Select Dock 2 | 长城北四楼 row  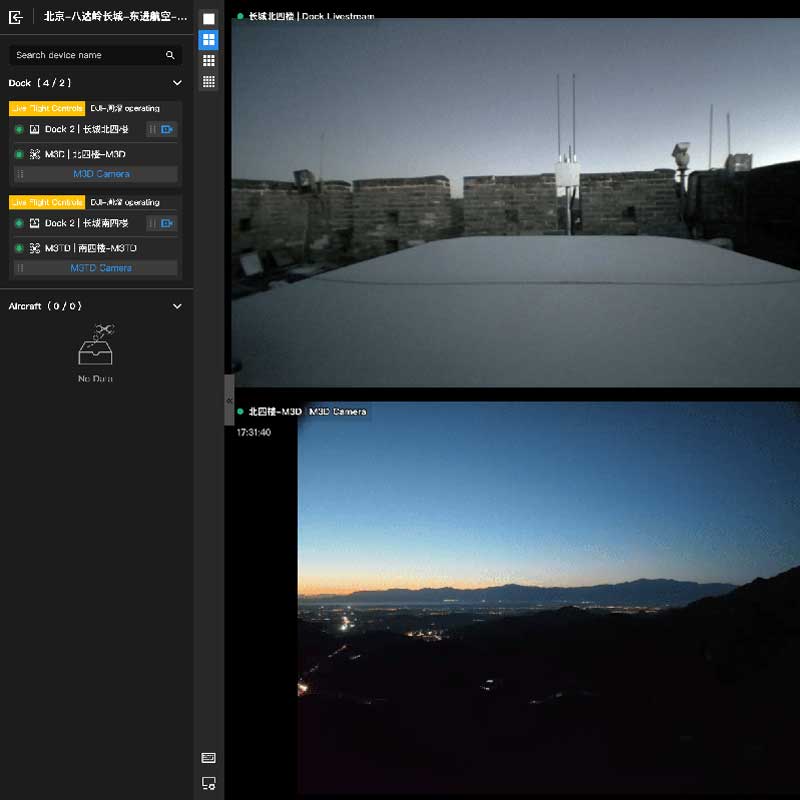click(x=95, y=129)
